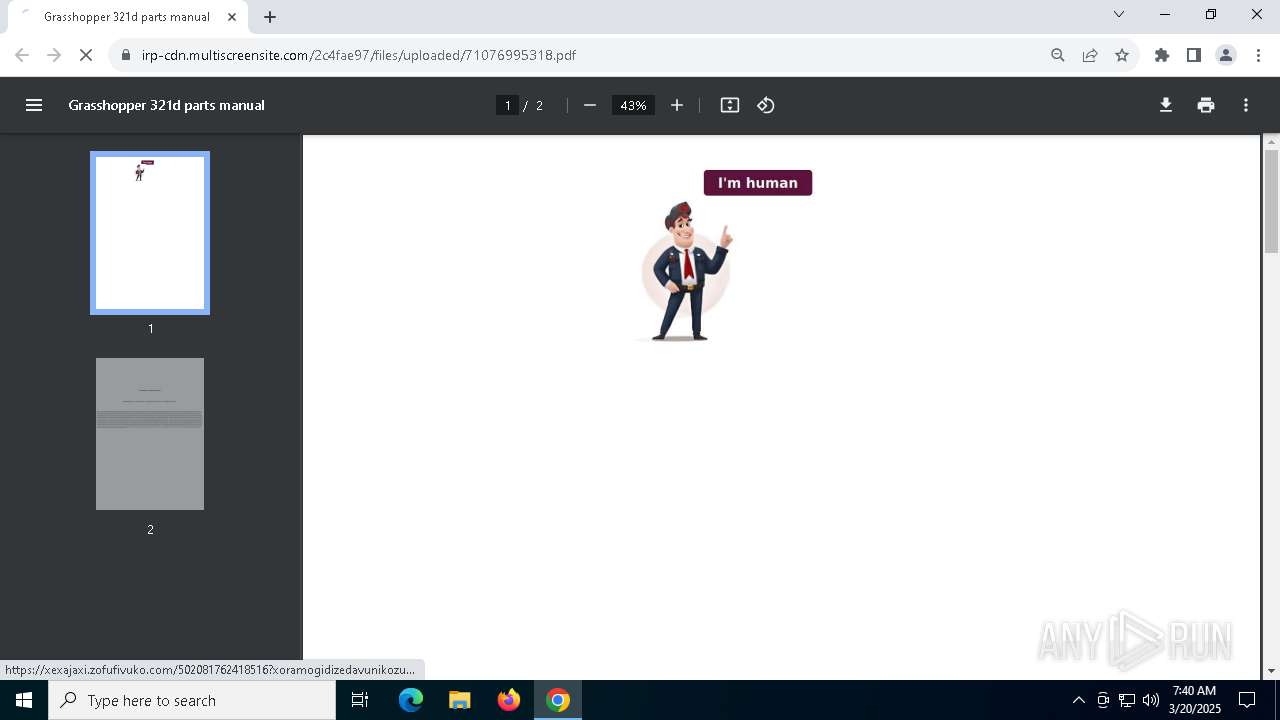Image resolution: width=1280 pixels, height=720 pixels.
Task: Select the Grasshopper 321d parts manual tab
Action: pyautogui.click(x=127, y=17)
